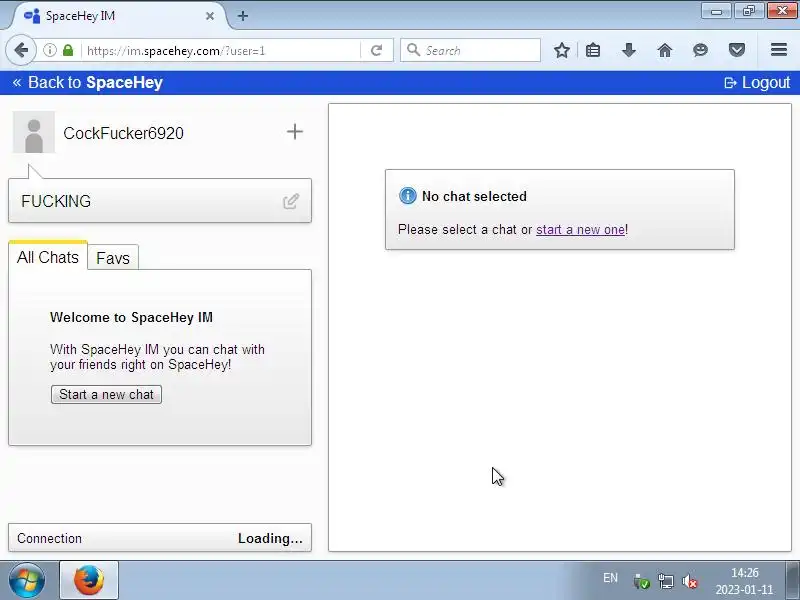
Task: Edit status message with the pencil icon
Action: tap(291, 201)
